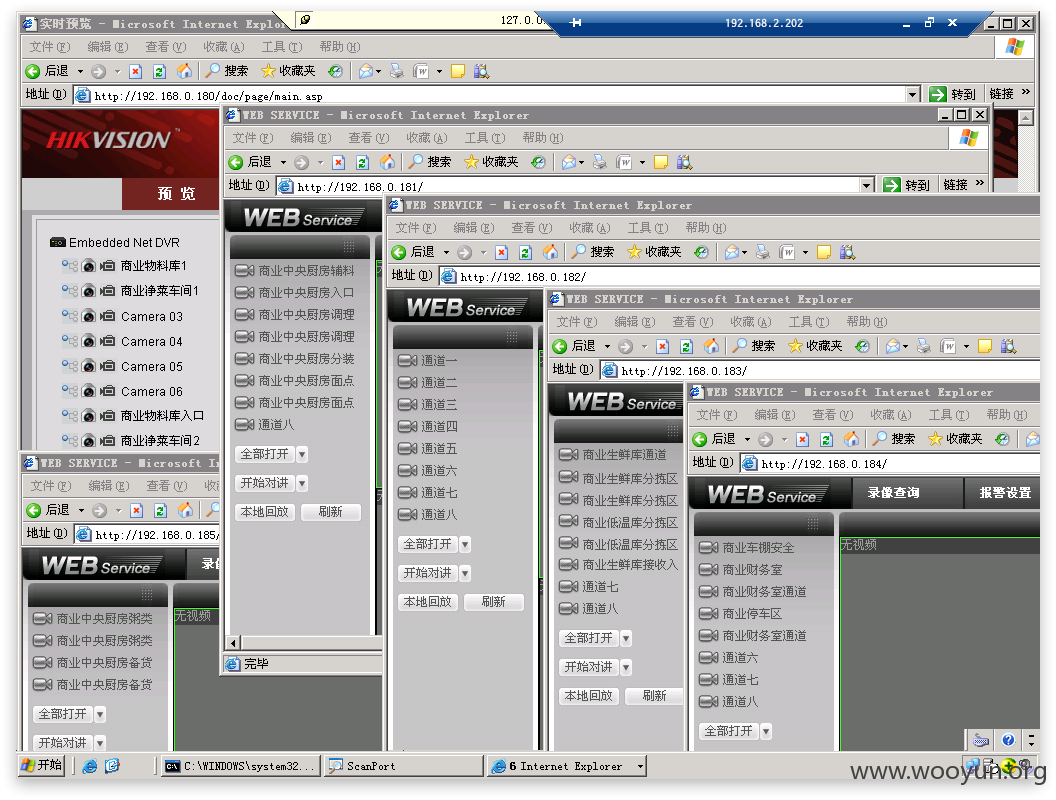
Task: Click Research icon in 192.168.0.180 window toolbar
Action: tap(481, 71)
